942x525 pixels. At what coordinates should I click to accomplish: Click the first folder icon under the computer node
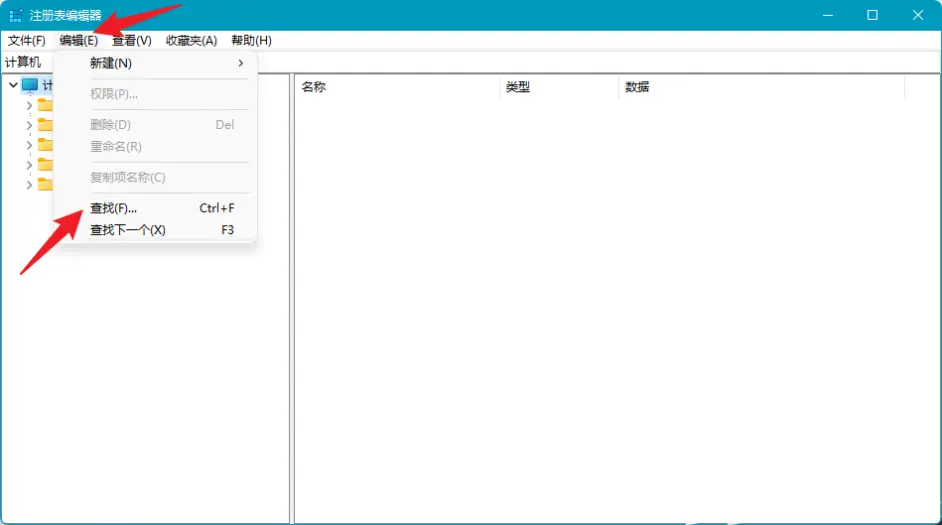point(45,105)
